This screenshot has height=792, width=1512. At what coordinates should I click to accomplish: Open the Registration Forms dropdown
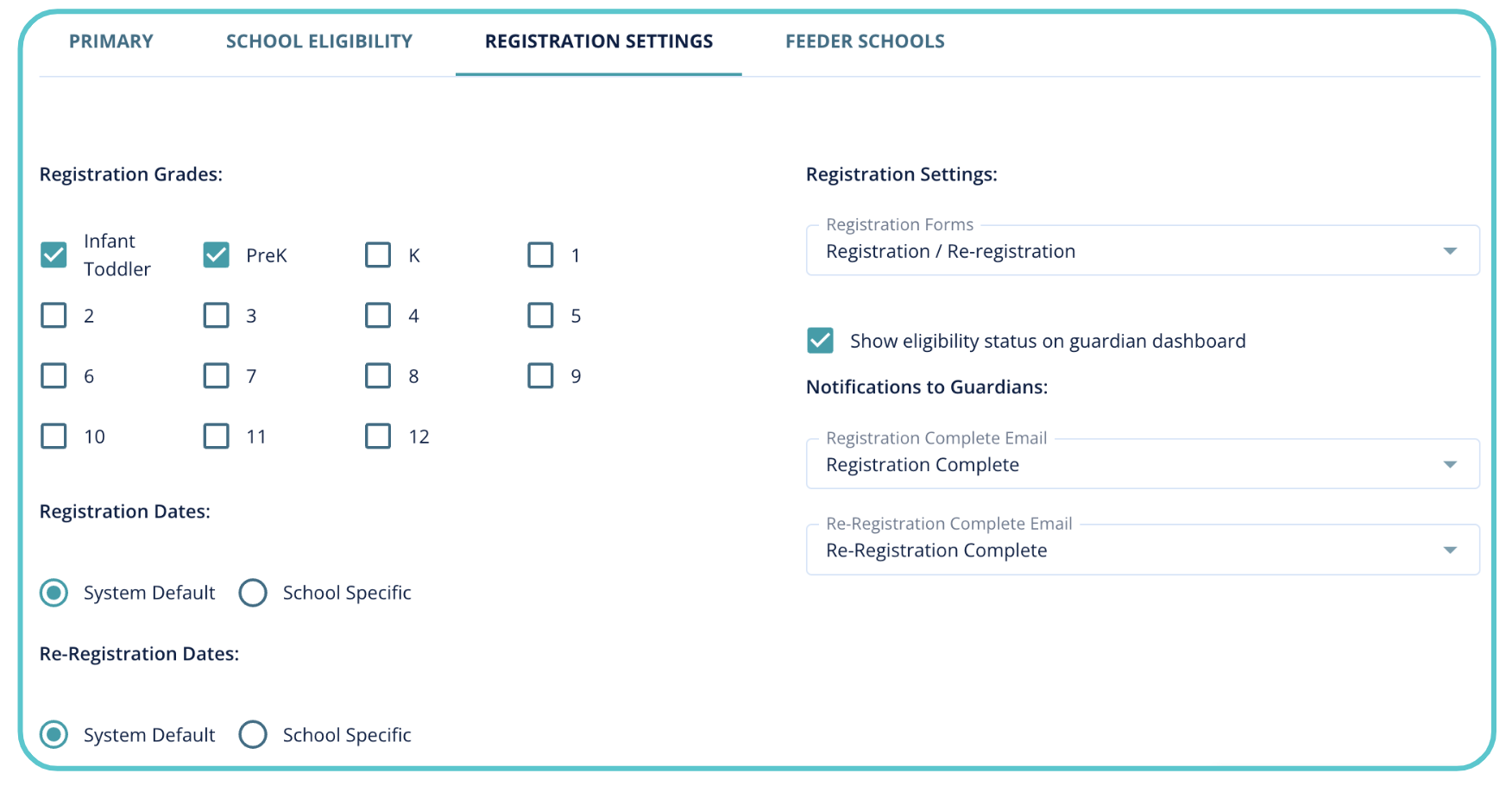[1142, 251]
